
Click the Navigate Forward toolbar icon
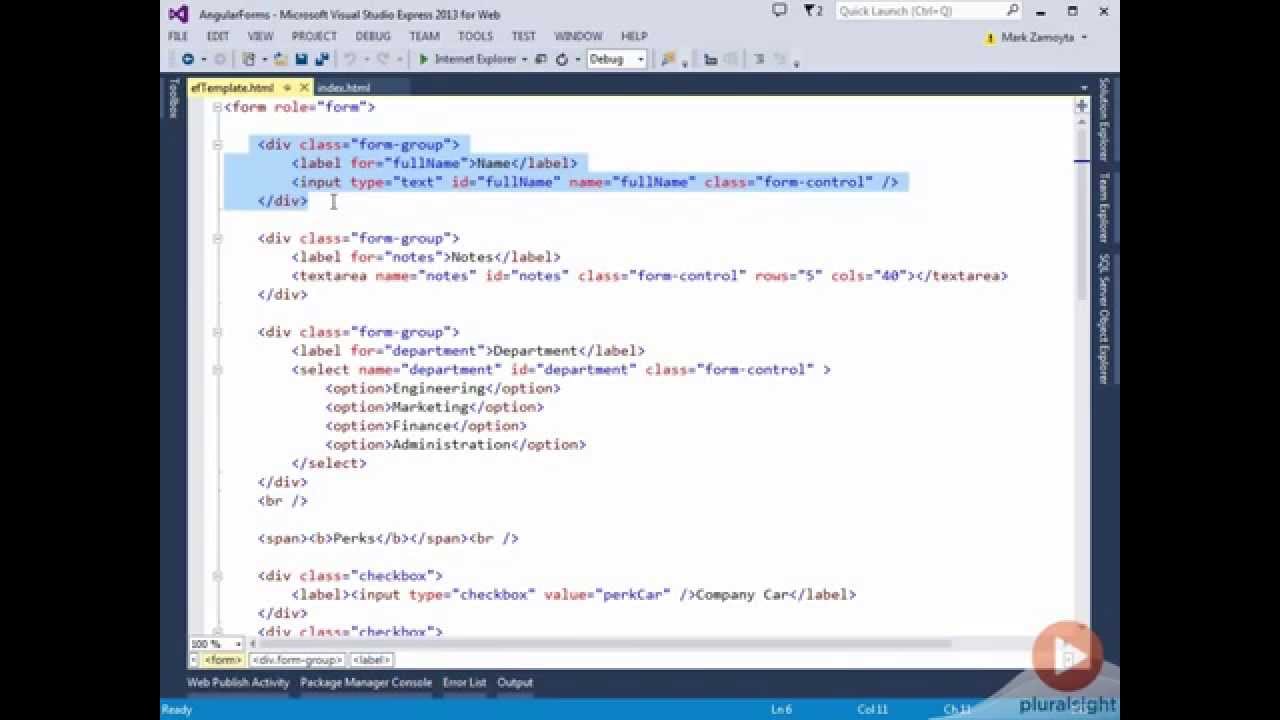click(219, 59)
